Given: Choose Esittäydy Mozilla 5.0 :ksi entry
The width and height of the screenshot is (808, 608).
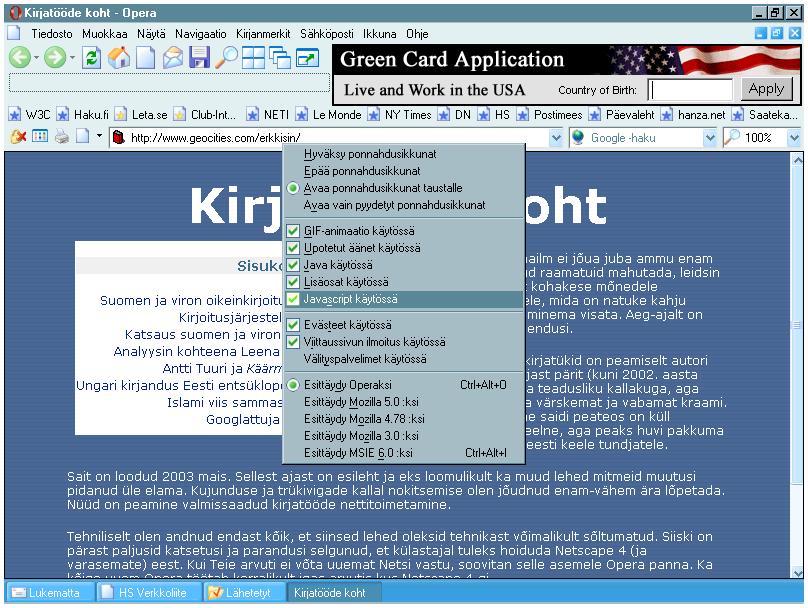Looking at the screenshot, I should pyautogui.click(x=404, y=402).
